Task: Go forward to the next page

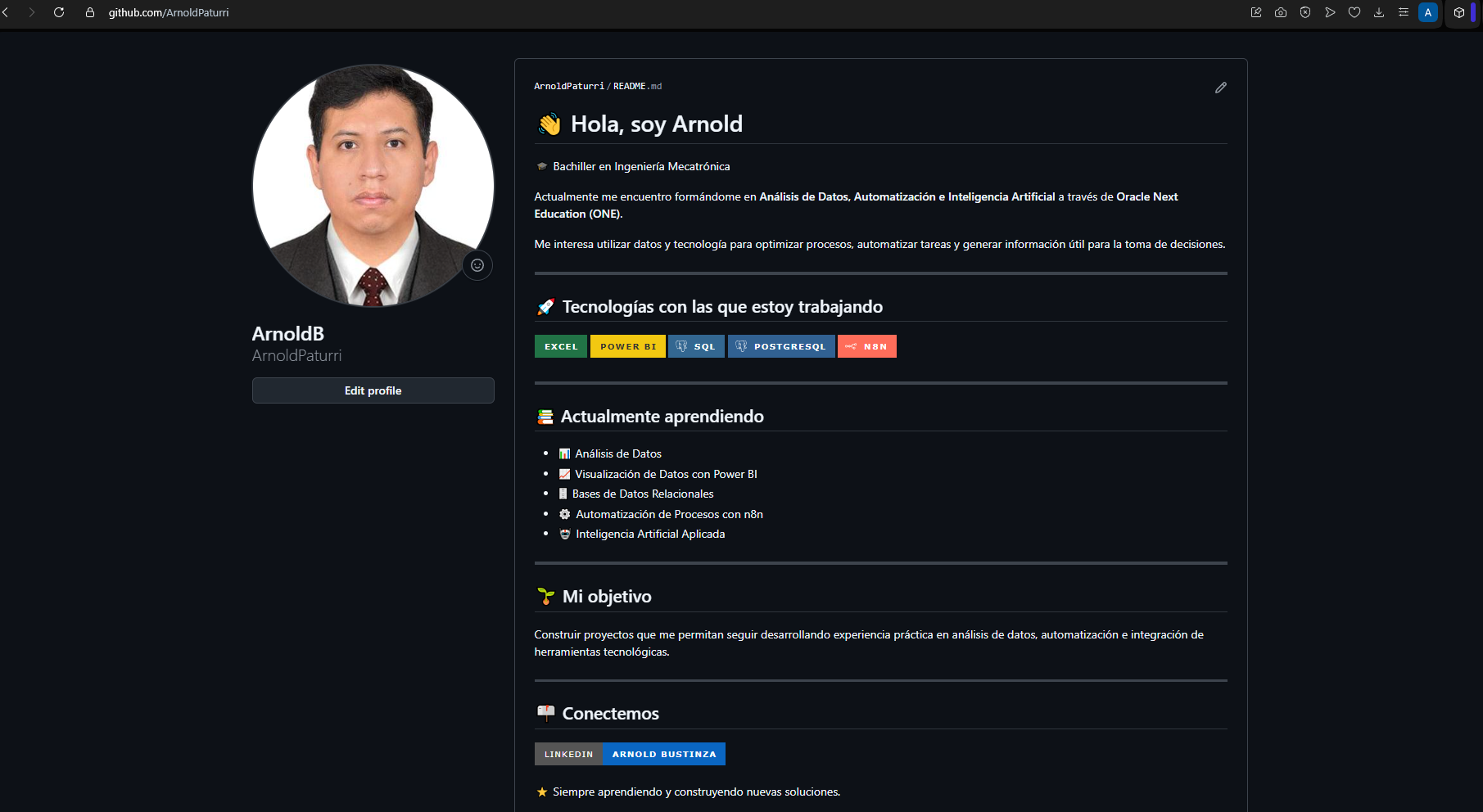Action: (x=32, y=12)
